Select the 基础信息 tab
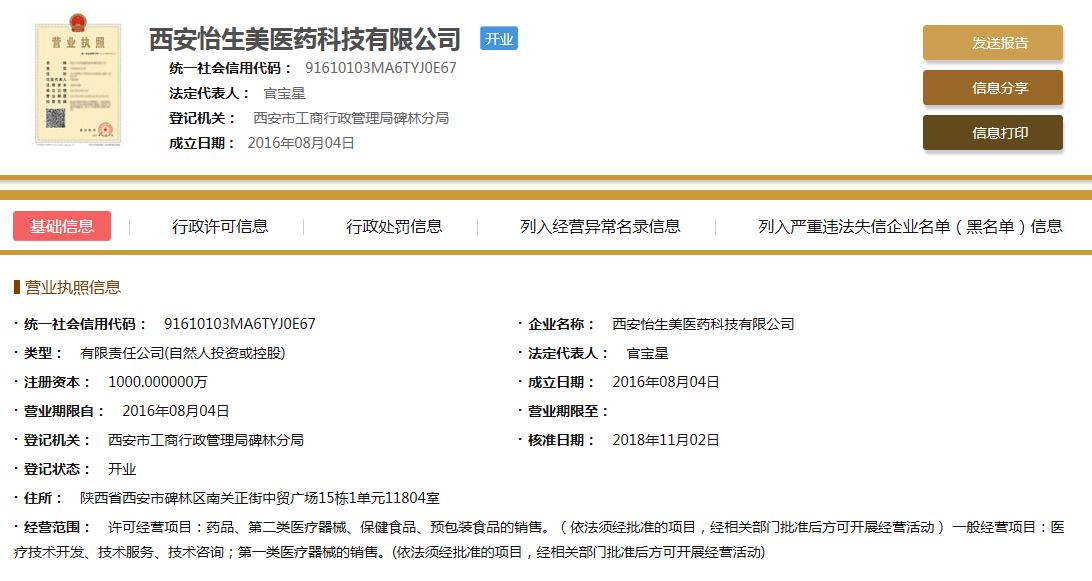 pos(62,226)
